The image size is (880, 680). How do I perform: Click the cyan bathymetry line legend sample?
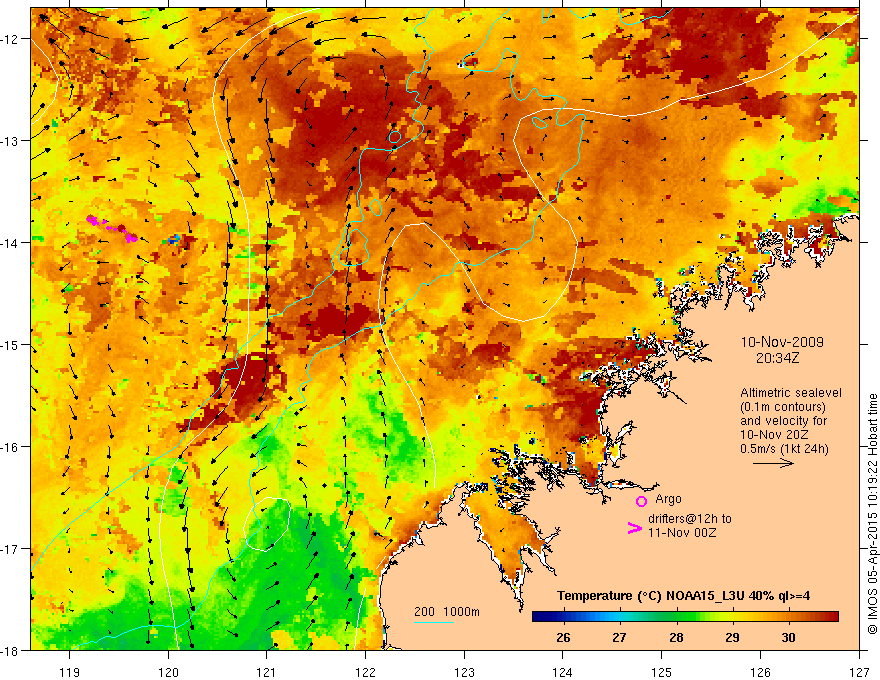tap(434, 622)
